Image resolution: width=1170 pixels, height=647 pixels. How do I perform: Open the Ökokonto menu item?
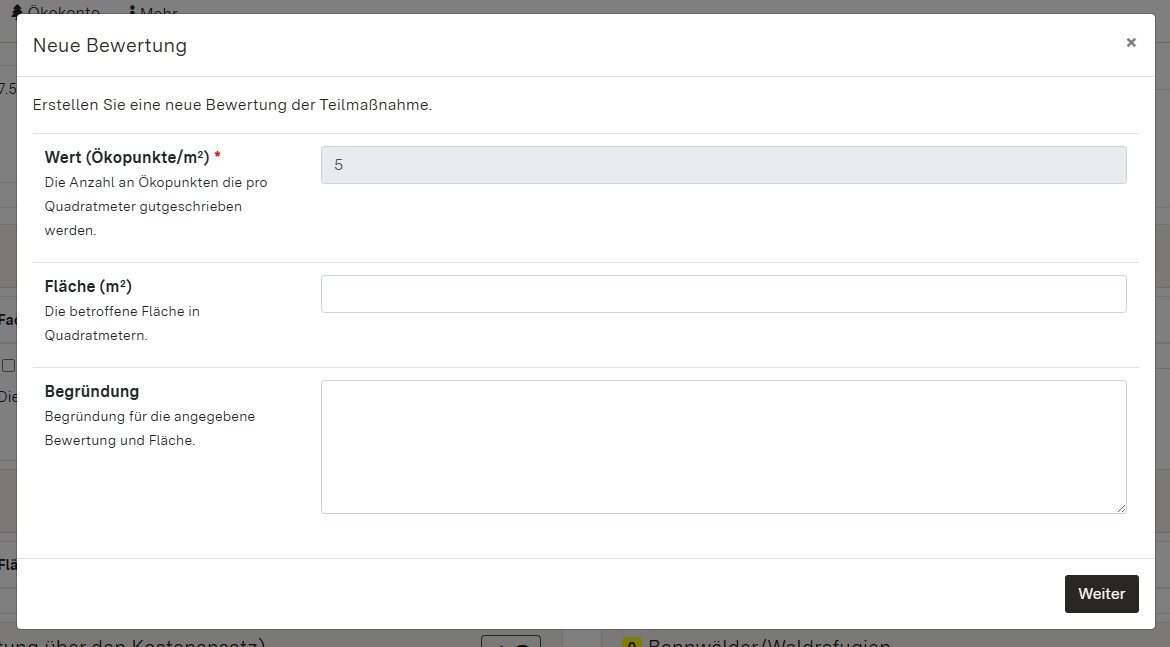coord(62,9)
